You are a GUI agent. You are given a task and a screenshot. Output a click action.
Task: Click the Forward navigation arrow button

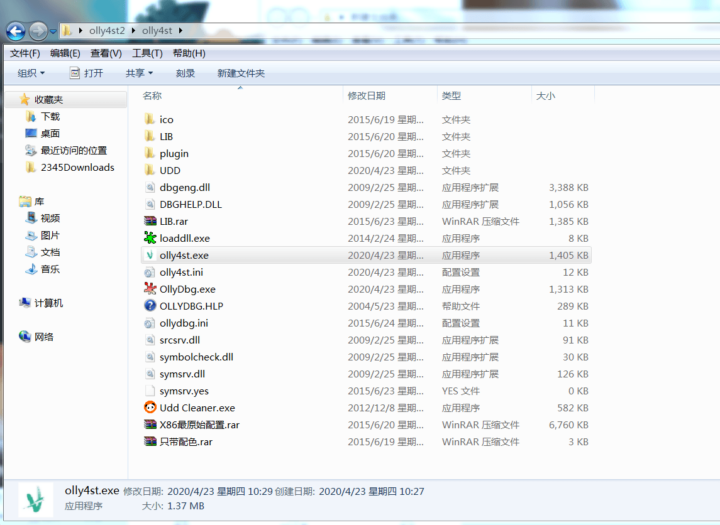[x=39, y=31]
